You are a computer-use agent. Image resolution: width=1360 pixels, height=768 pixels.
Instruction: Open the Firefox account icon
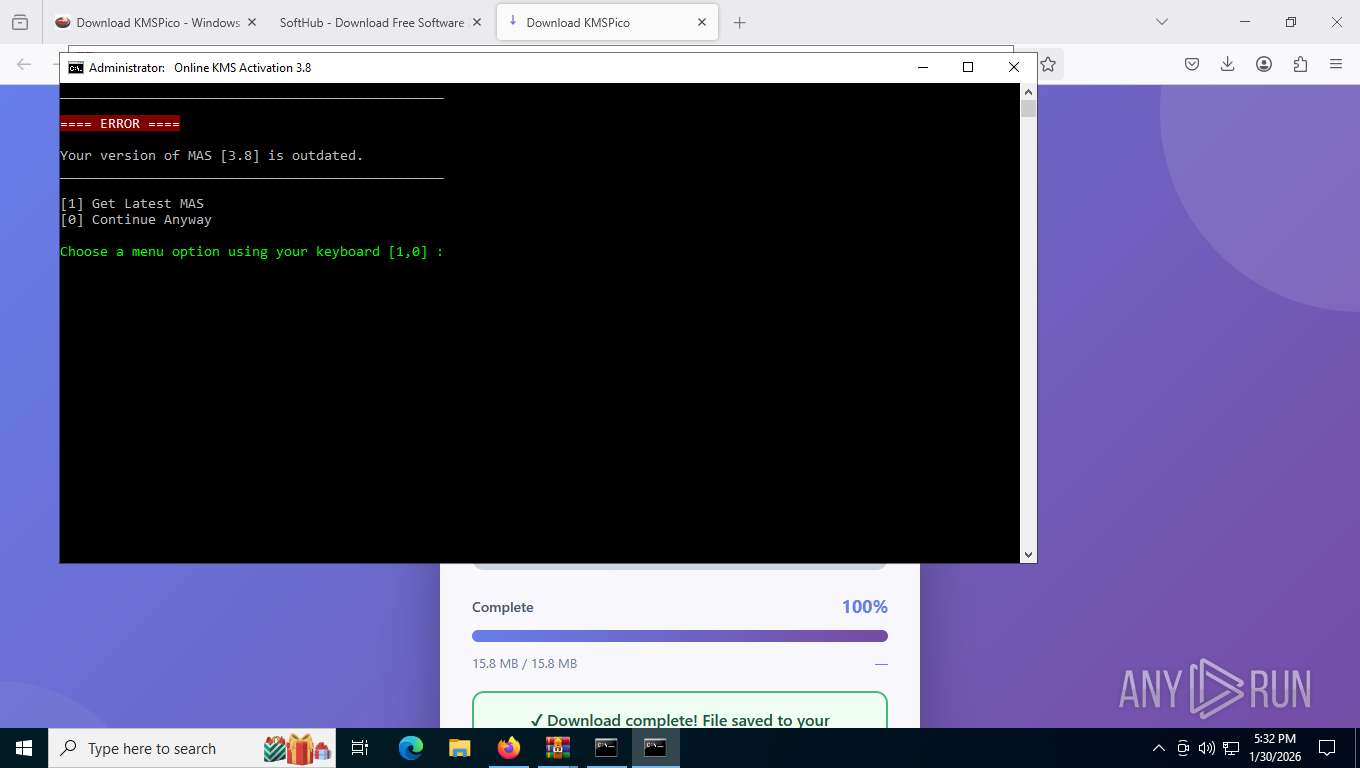(1264, 64)
